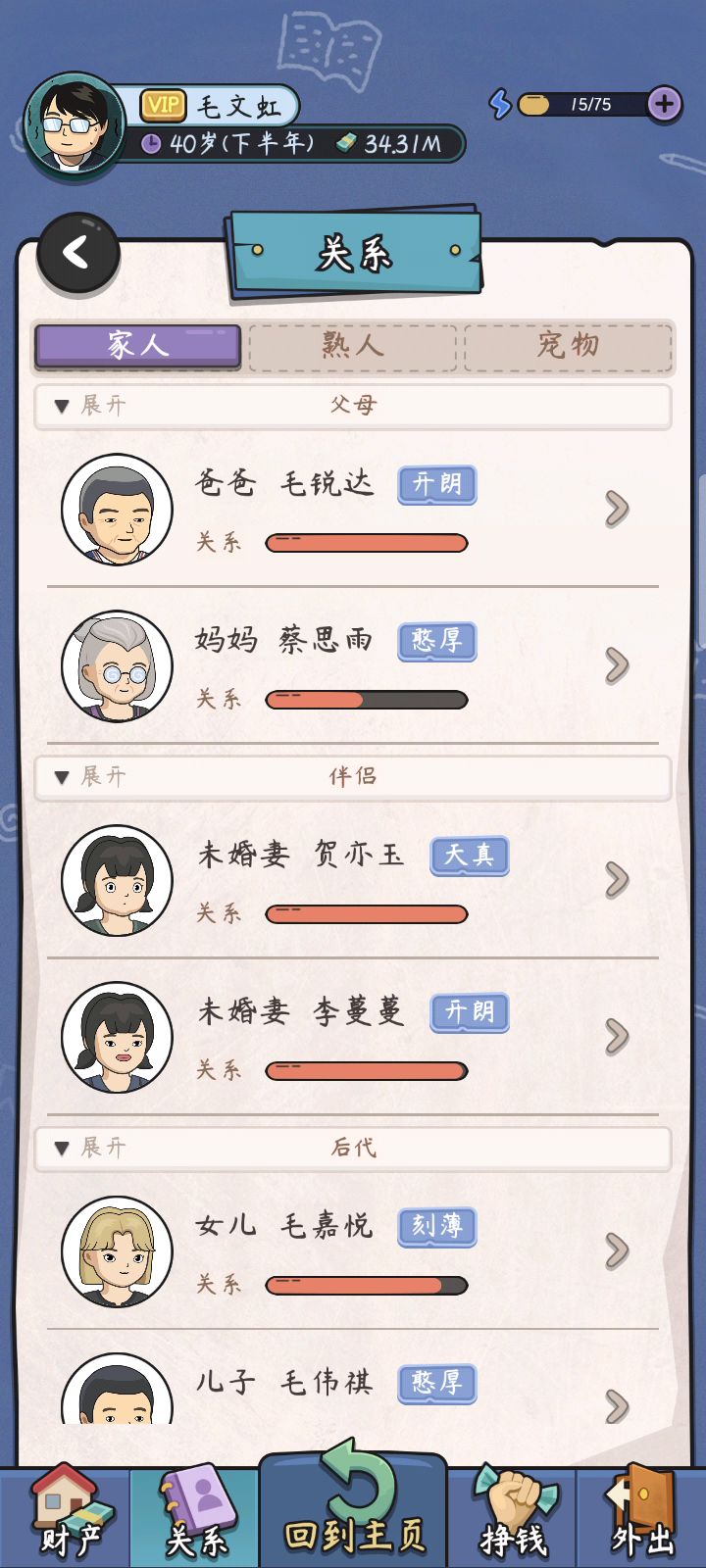Tap 回到主页 return button
Image resolution: width=706 pixels, height=1568 pixels.
tap(354, 1504)
